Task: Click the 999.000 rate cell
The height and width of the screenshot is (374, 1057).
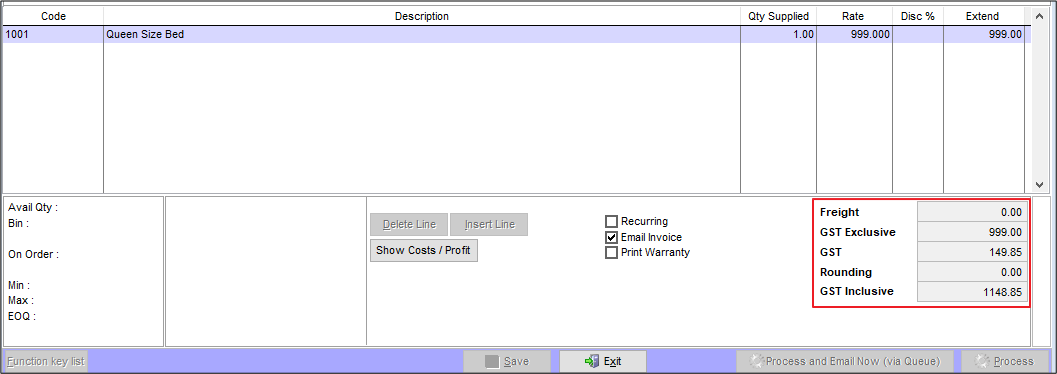Action: tap(854, 34)
